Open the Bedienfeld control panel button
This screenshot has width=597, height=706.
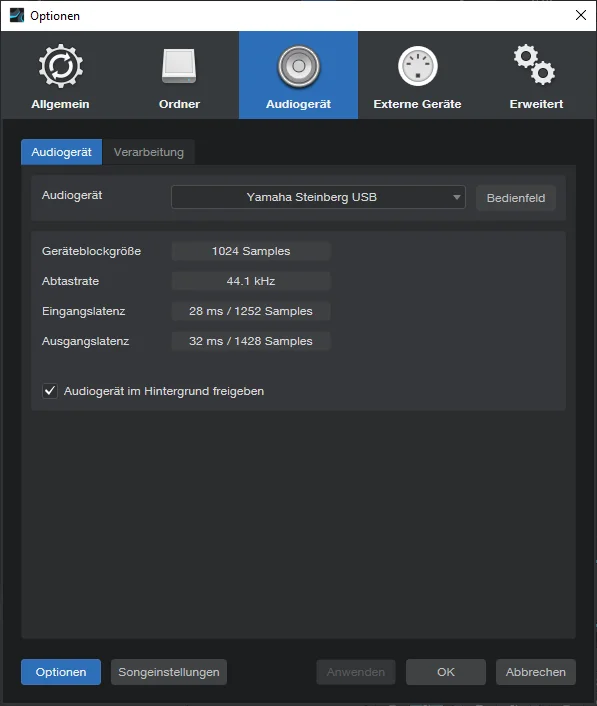coord(516,198)
